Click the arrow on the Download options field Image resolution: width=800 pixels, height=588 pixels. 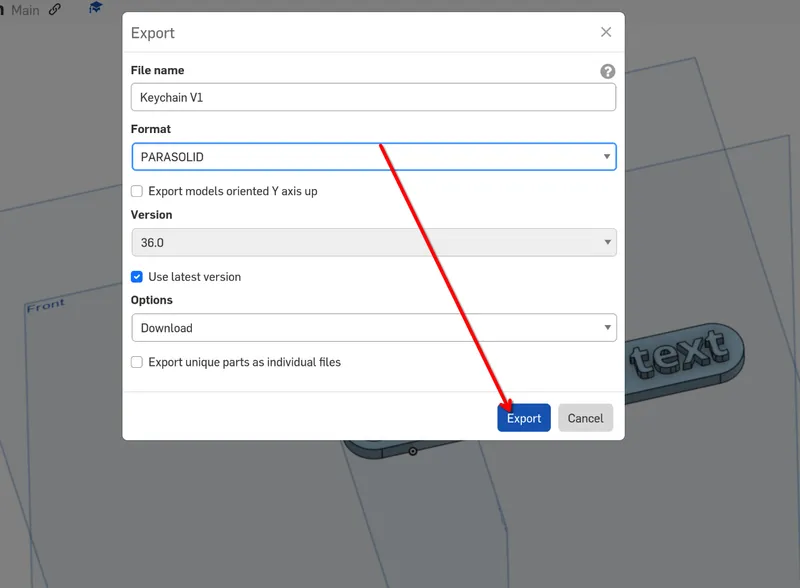tap(607, 327)
